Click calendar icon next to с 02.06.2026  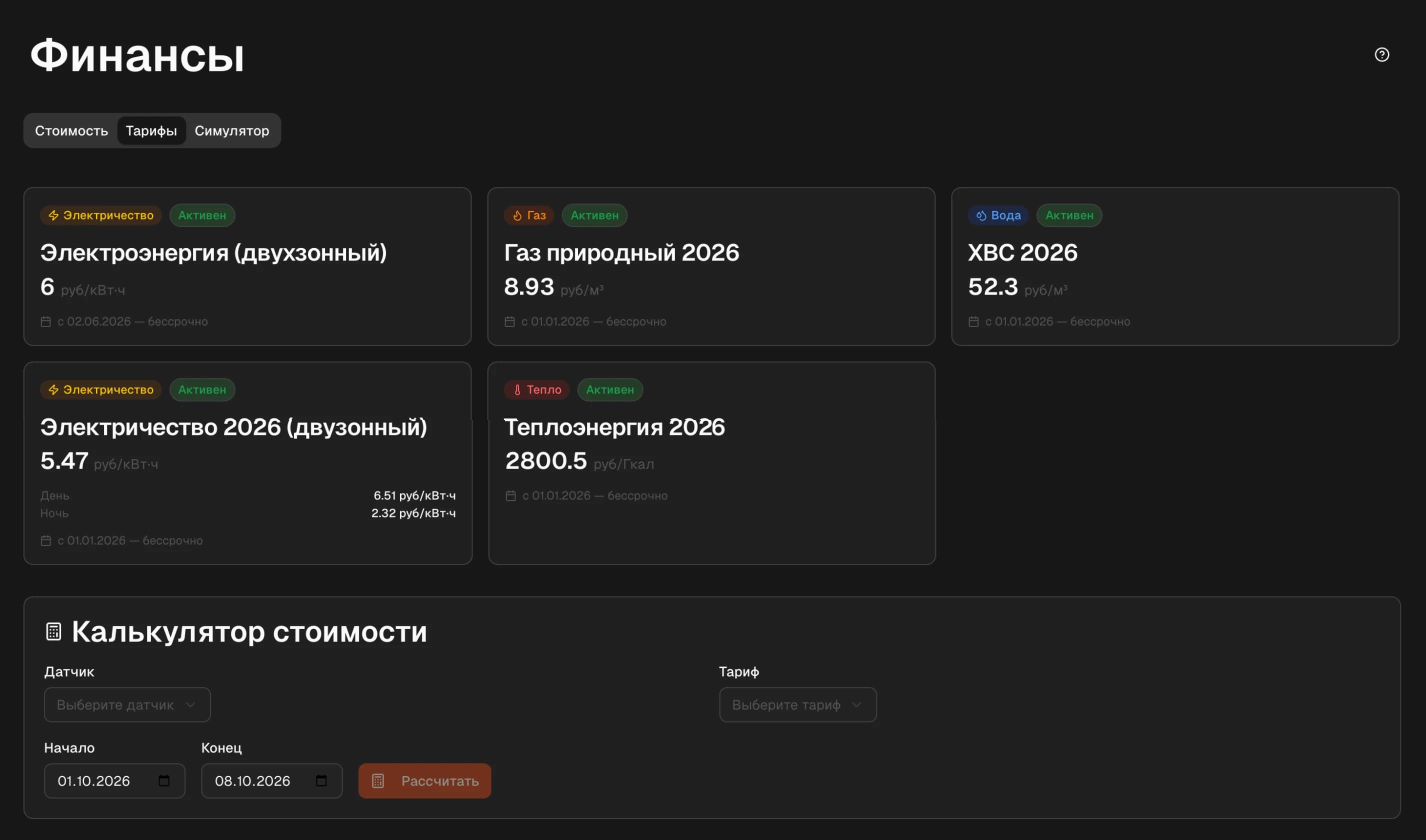[46, 321]
